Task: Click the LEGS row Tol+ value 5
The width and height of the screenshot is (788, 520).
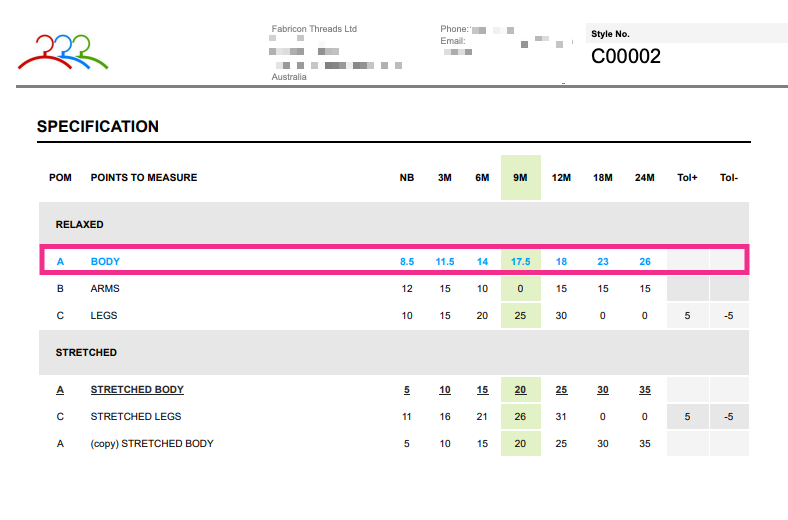Action: click(687, 316)
